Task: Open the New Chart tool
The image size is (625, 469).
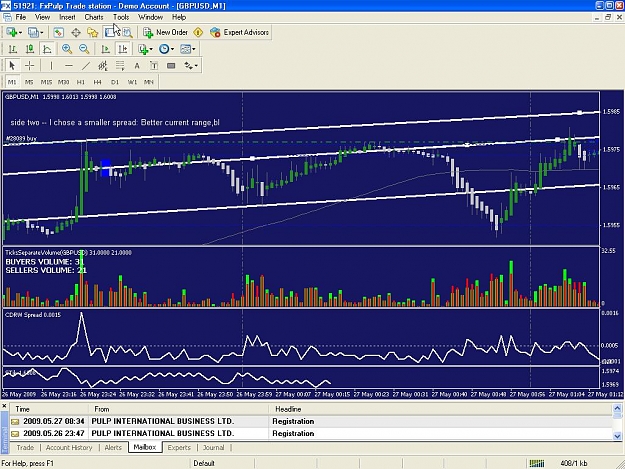Action: tap(12, 32)
